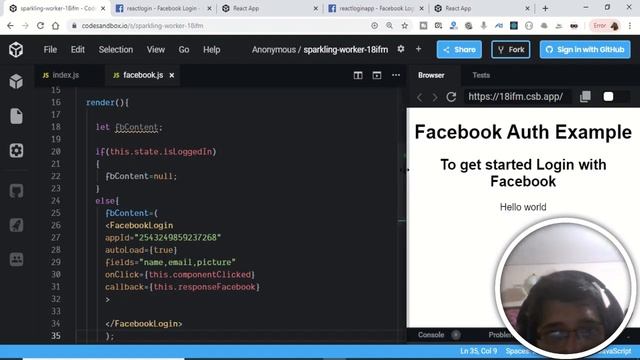This screenshot has height=360, width=640.
Task: Switch to the second React App Chrome tab
Action: [481, 8]
